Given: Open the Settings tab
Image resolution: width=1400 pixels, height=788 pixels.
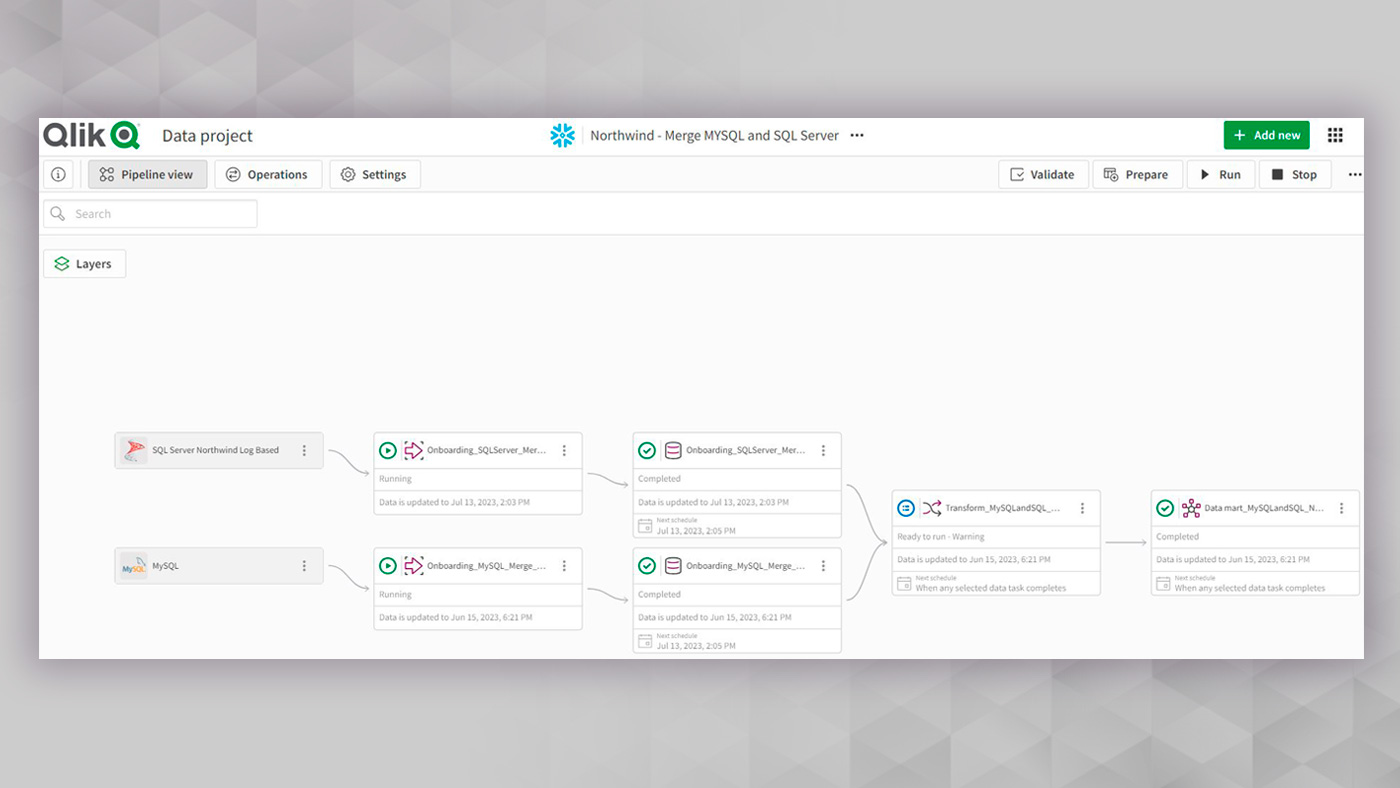Looking at the screenshot, I should click(375, 174).
